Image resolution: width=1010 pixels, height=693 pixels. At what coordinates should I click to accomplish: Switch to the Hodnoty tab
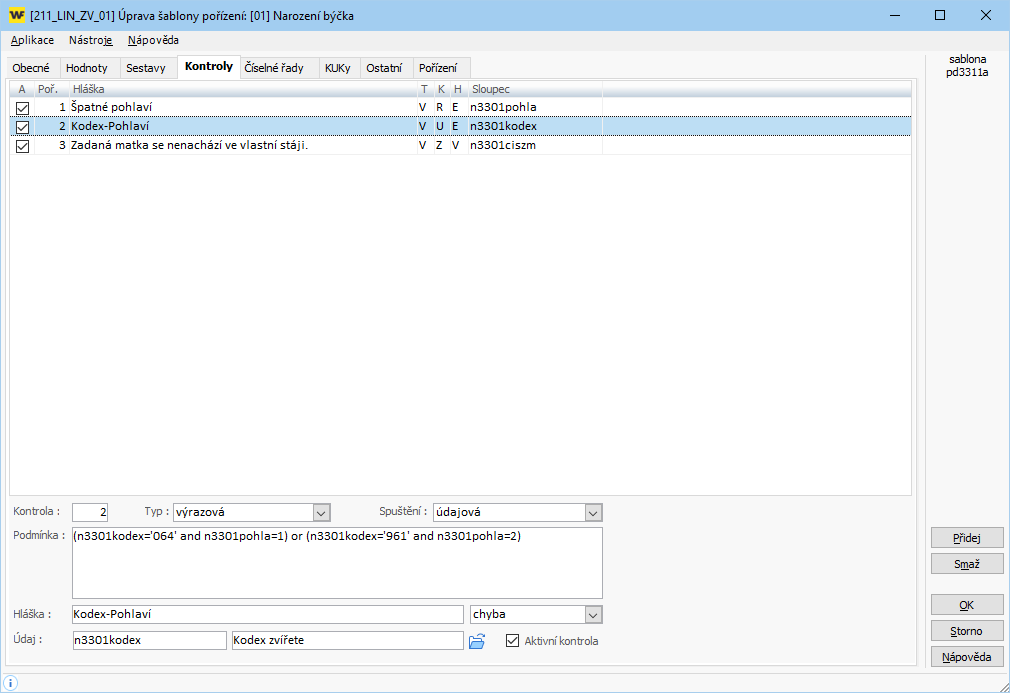point(87,68)
